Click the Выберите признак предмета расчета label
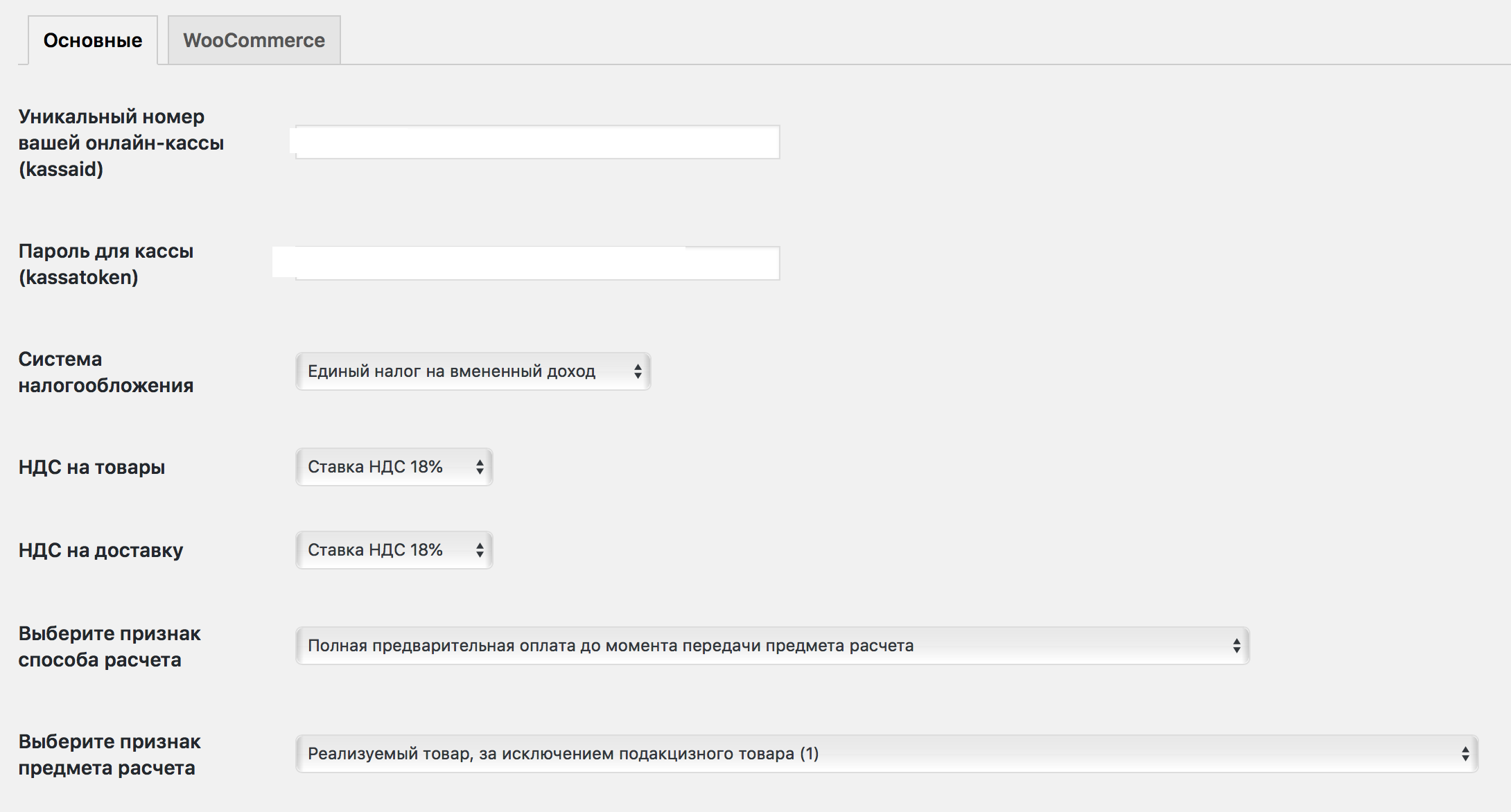Image resolution: width=1511 pixels, height=812 pixels. point(110,754)
